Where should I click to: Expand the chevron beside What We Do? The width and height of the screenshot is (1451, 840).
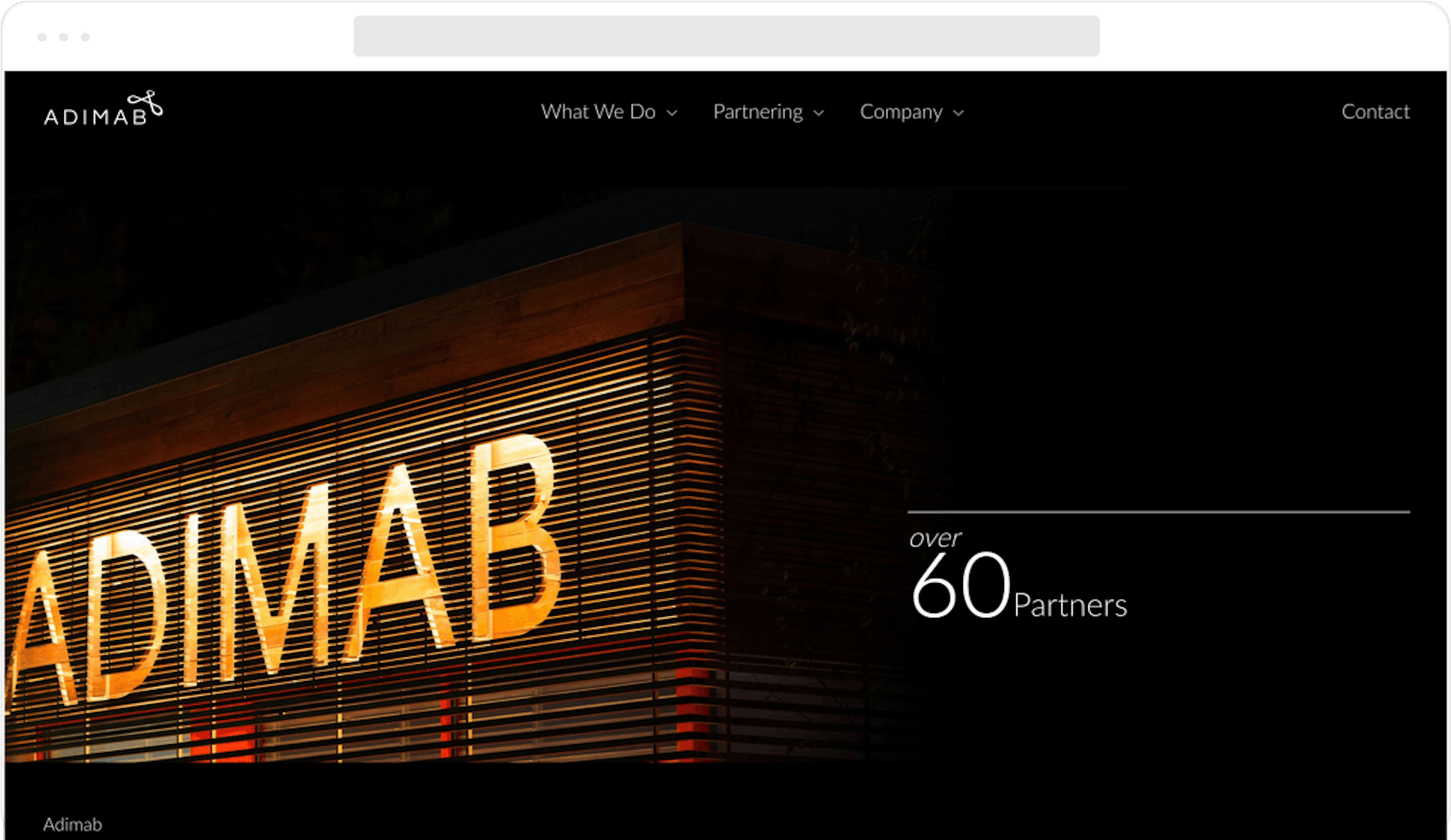click(x=672, y=113)
